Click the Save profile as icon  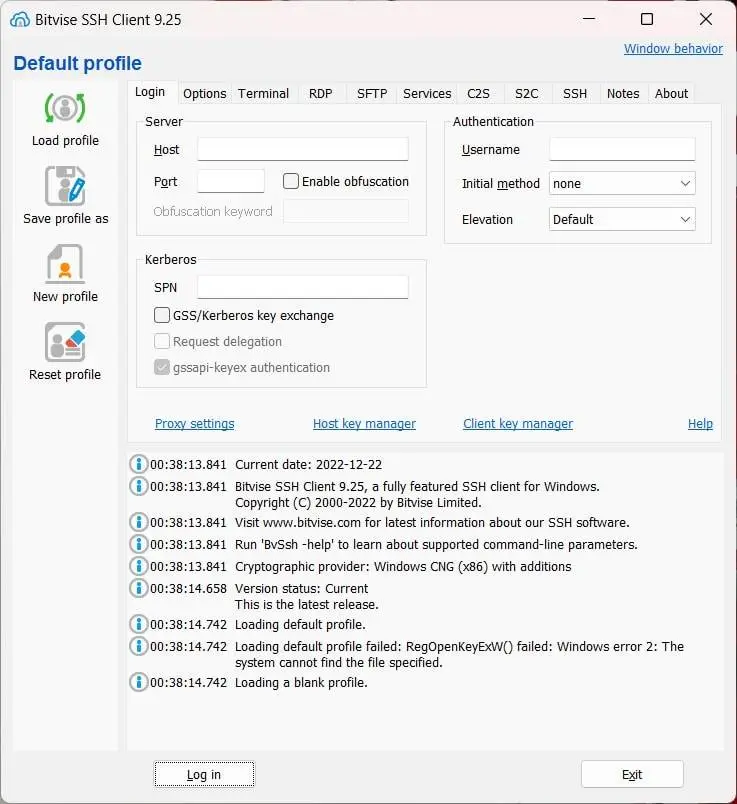click(65, 186)
